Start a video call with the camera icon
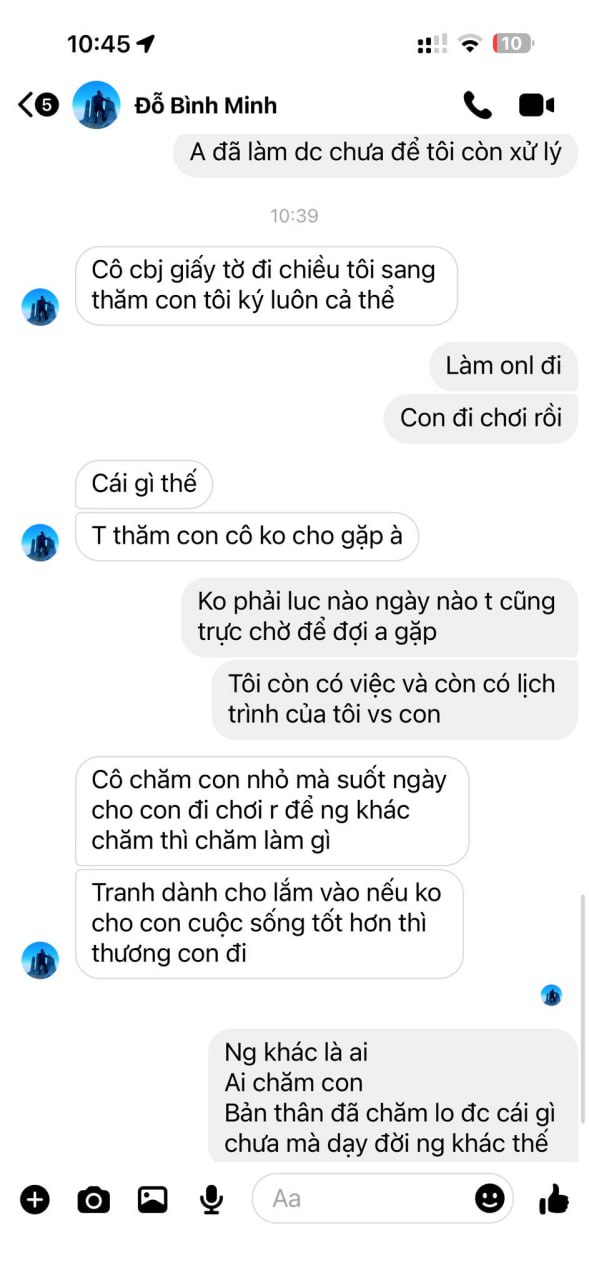 click(536, 105)
